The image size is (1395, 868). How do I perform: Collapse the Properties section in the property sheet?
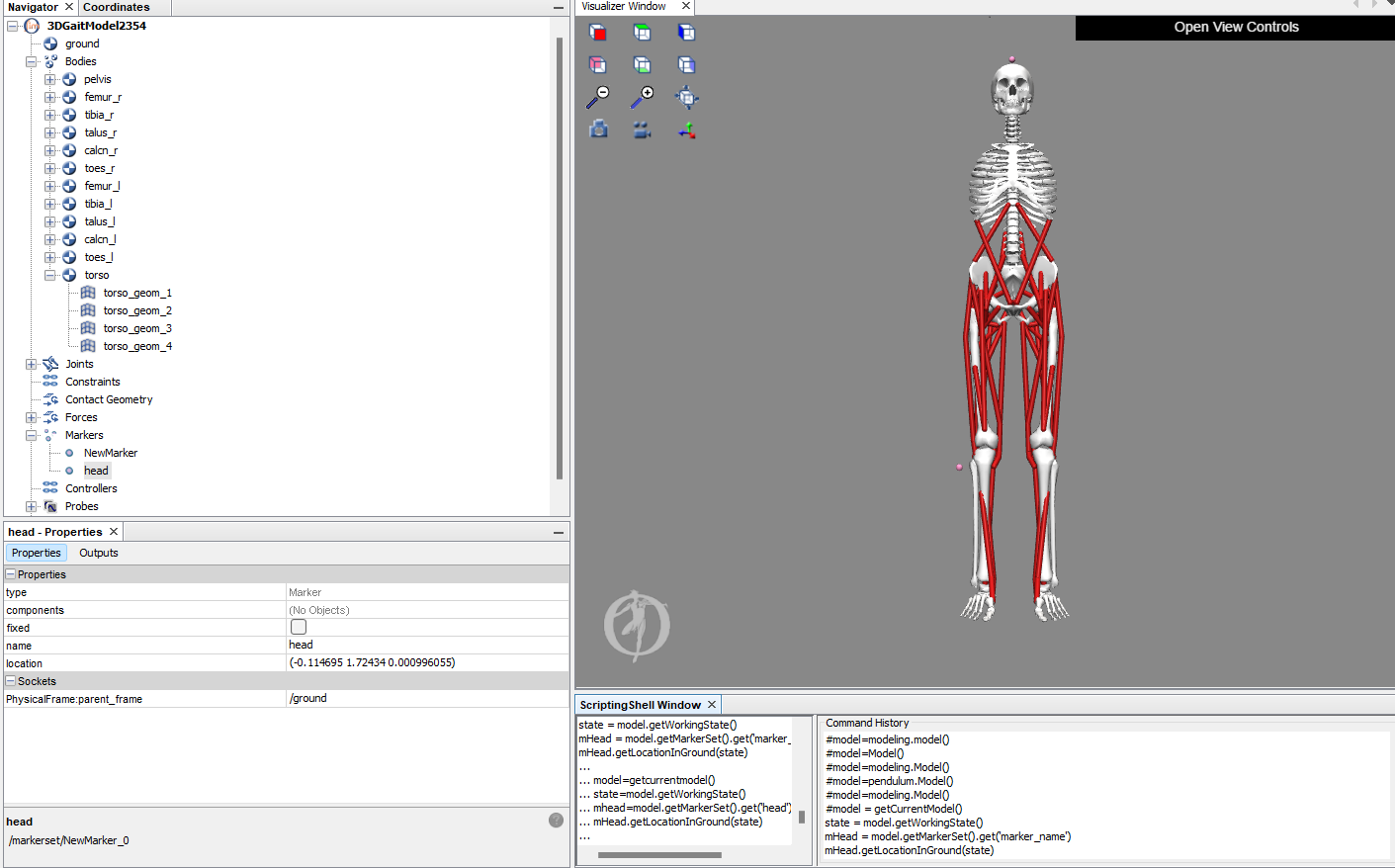click(x=11, y=574)
